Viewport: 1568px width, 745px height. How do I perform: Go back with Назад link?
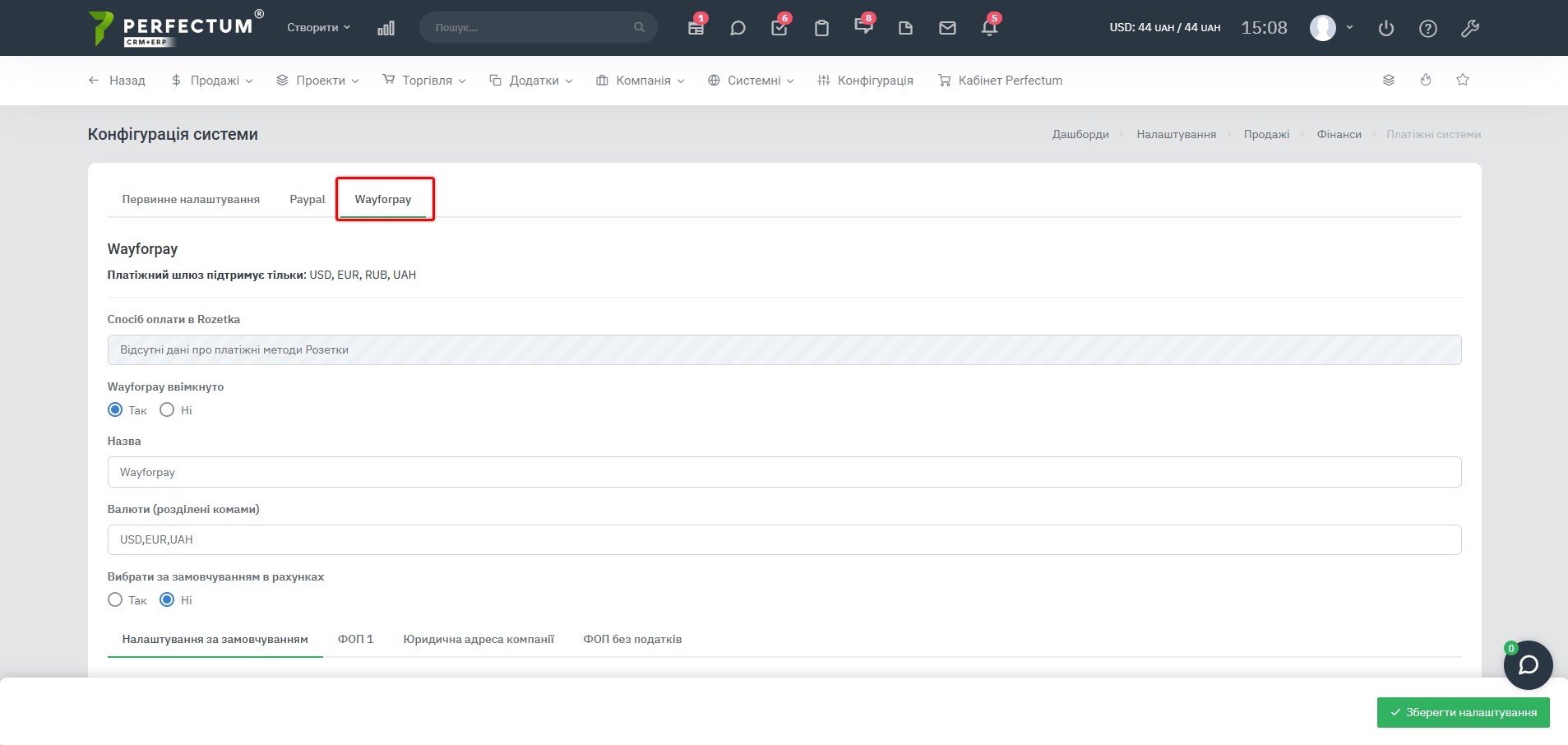coord(117,81)
